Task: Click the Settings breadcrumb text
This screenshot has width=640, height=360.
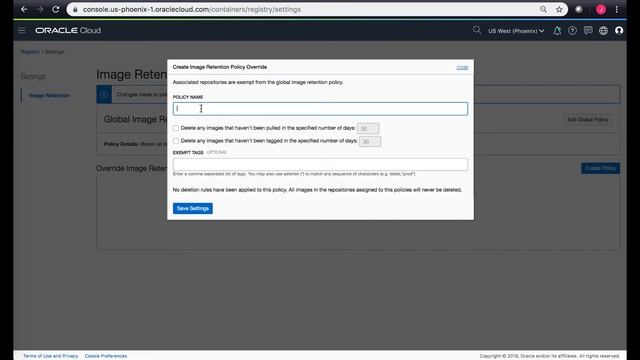Action: pos(54,52)
